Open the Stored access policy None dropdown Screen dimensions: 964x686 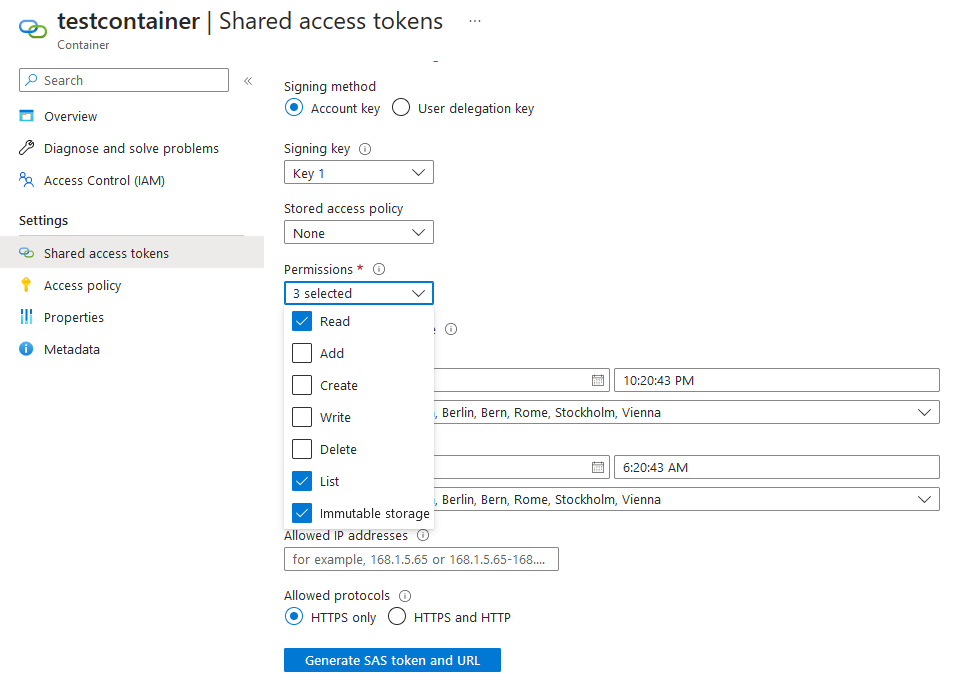(358, 232)
